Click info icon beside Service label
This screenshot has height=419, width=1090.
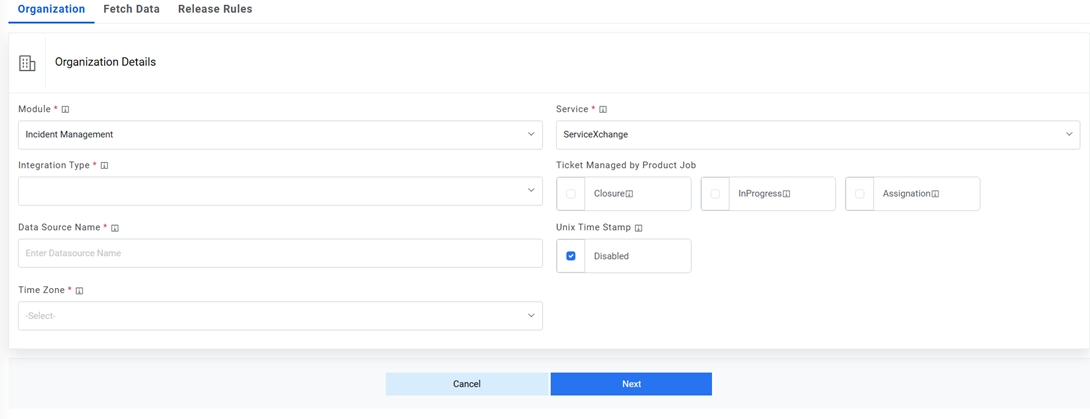click(x=603, y=109)
